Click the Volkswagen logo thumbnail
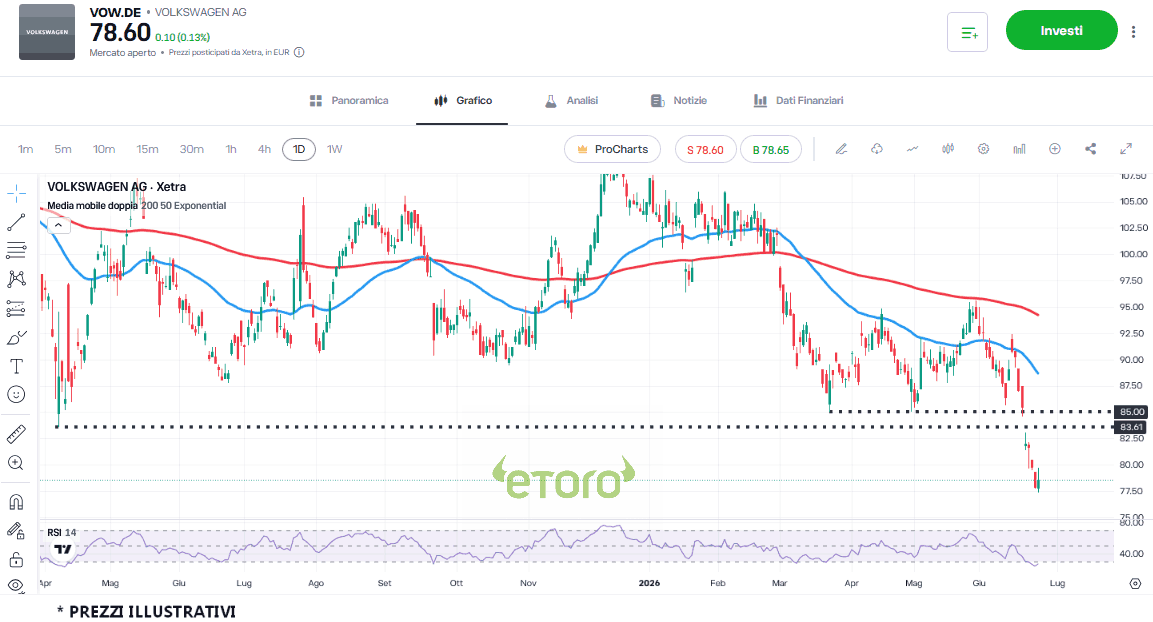Image resolution: width=1153 pixels, height=622 pixels. [47, 32]
